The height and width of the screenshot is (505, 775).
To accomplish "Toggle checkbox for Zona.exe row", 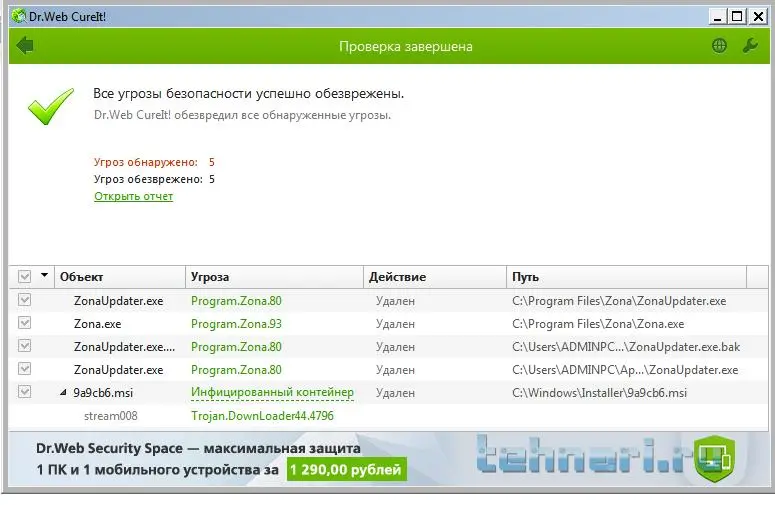I will click(25, 323).
